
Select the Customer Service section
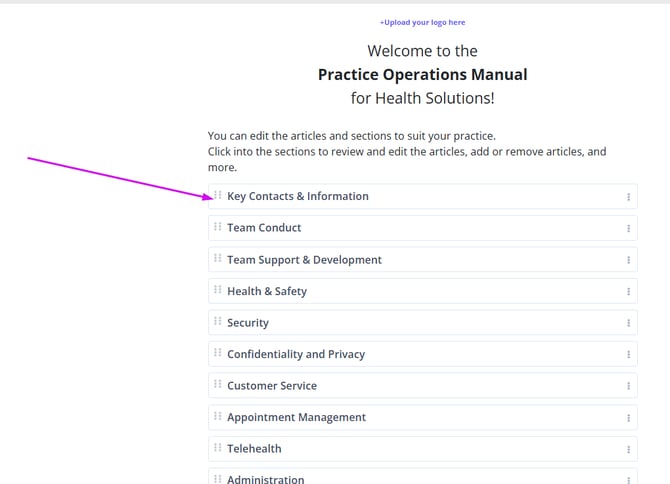click(x=272, y=386)
